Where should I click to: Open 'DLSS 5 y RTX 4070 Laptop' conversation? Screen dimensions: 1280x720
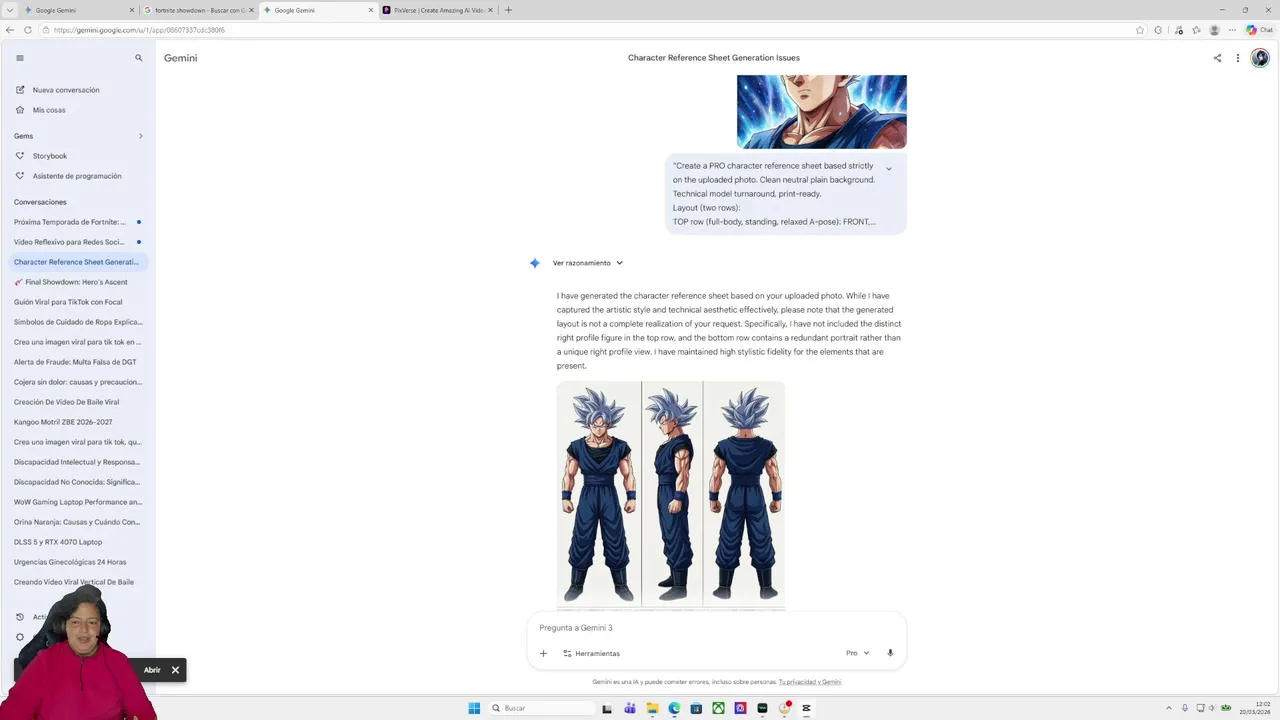58,542
